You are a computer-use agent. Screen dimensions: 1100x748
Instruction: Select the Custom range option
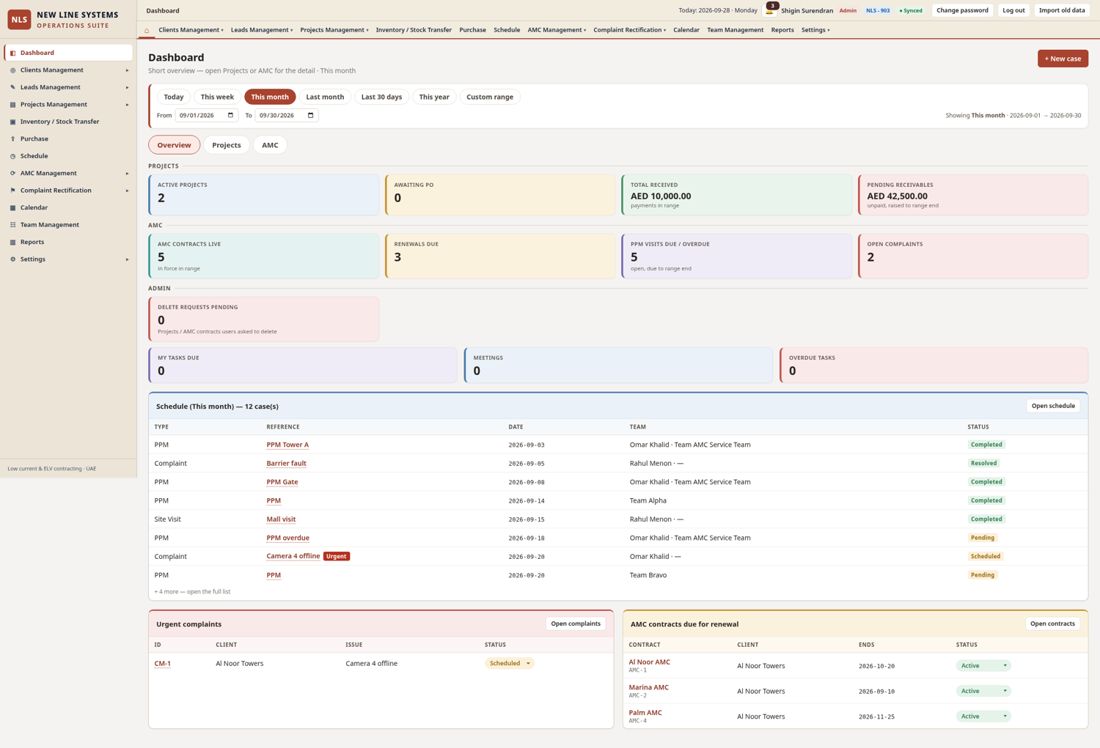coord(490,97)
